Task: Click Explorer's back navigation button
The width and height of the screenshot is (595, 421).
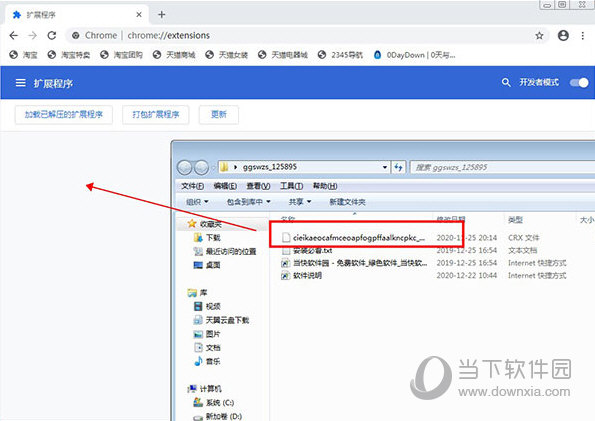Action: click(x=185, y=167)
